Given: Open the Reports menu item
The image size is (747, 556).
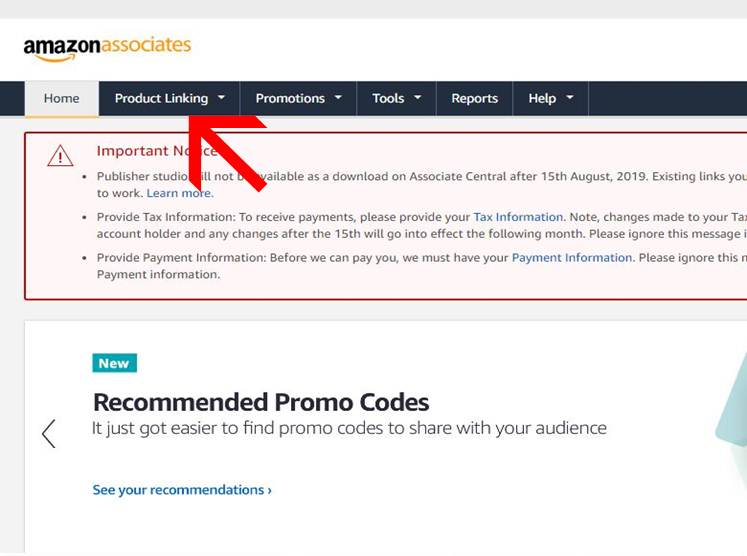Looking at the screenshot, I should click(474, 98).
